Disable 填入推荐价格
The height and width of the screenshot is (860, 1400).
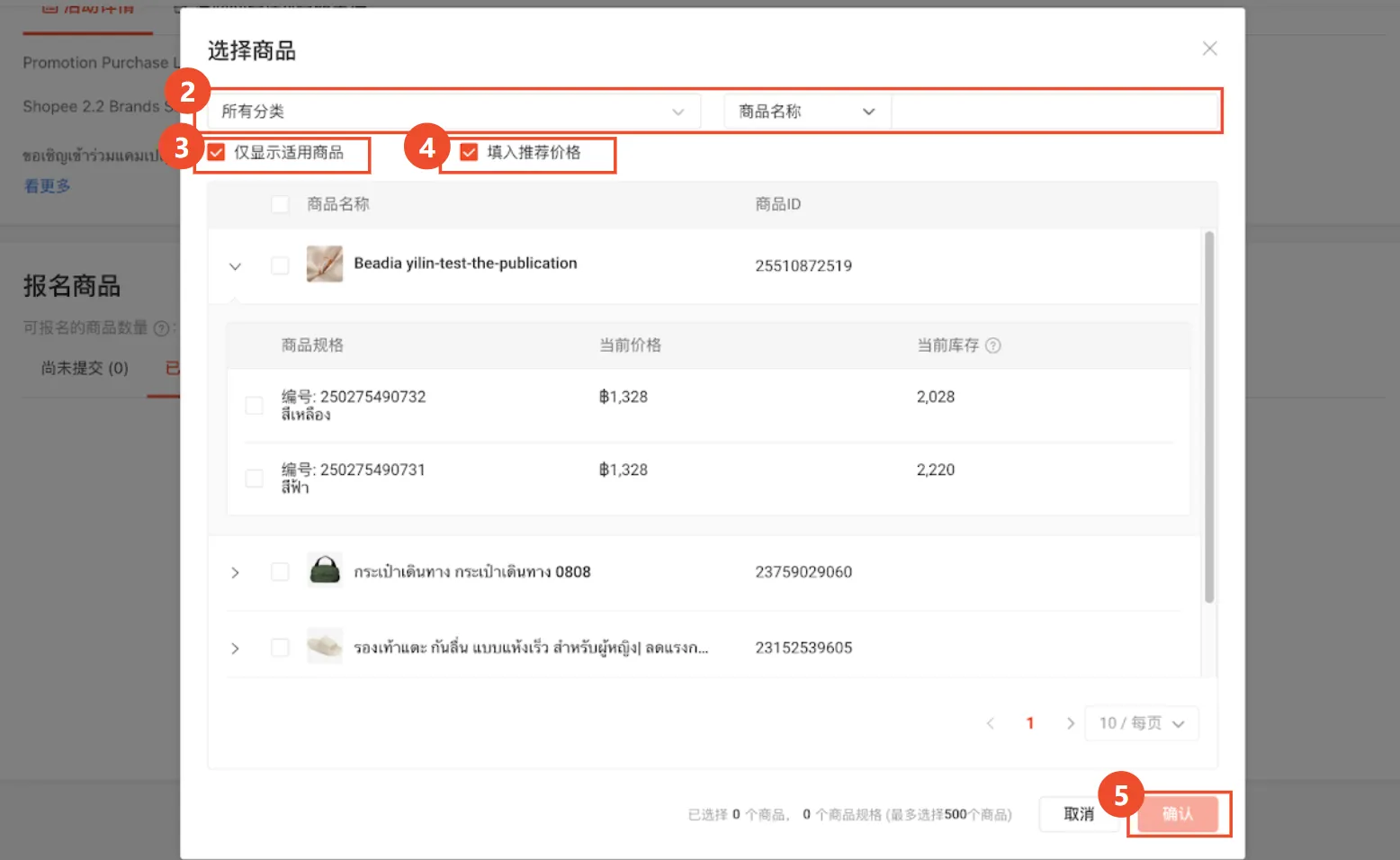(x=468, y=153)
